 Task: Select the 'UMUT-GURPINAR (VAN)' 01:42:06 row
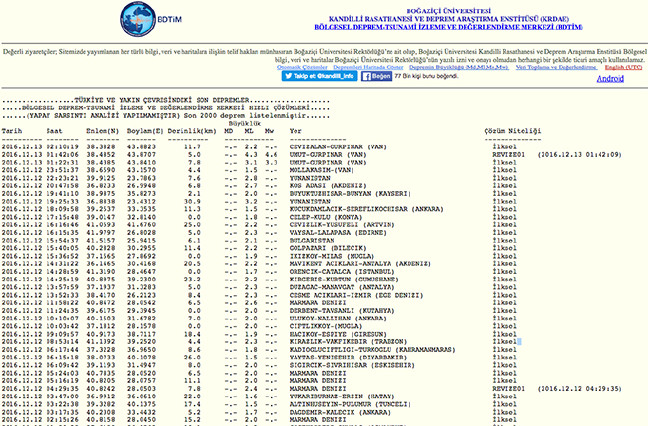click(311, 155)
